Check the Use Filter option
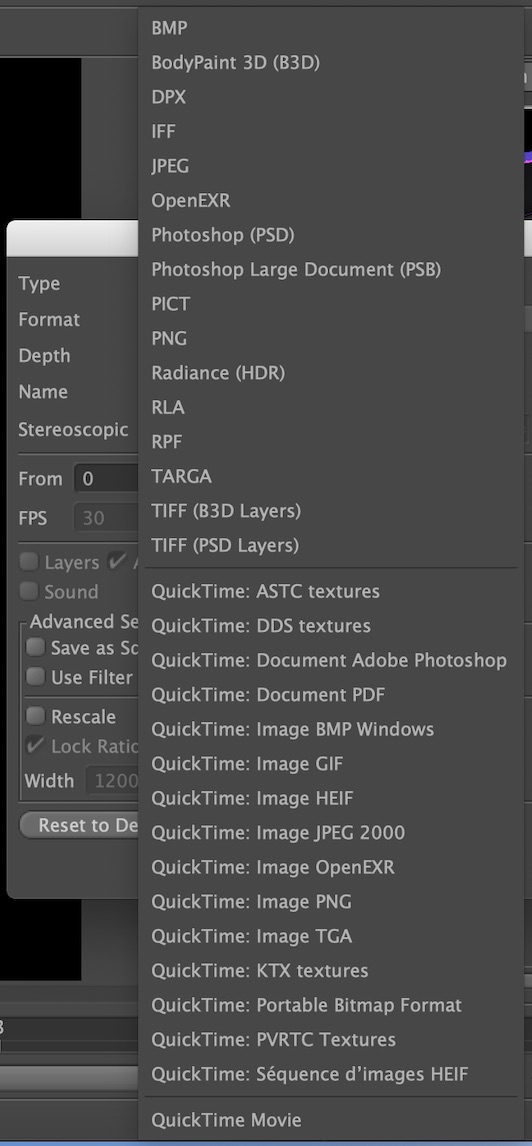 35,677
